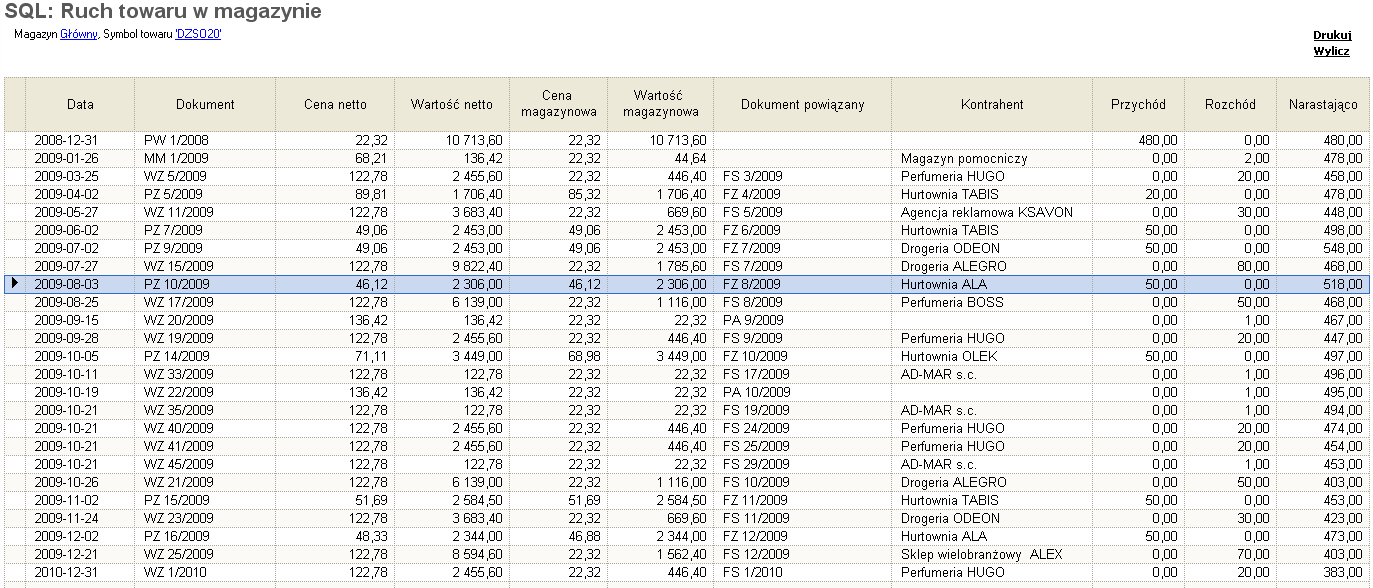
Task: Select the PZ 7/2009 document cell
Action: (x=205, y=230)
